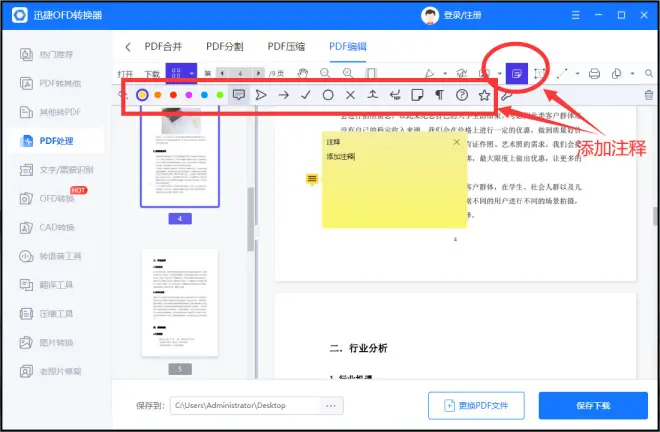Select the orange annotation color
The height and width of the screenshot is (432, 660).
[x=158, y=95]
